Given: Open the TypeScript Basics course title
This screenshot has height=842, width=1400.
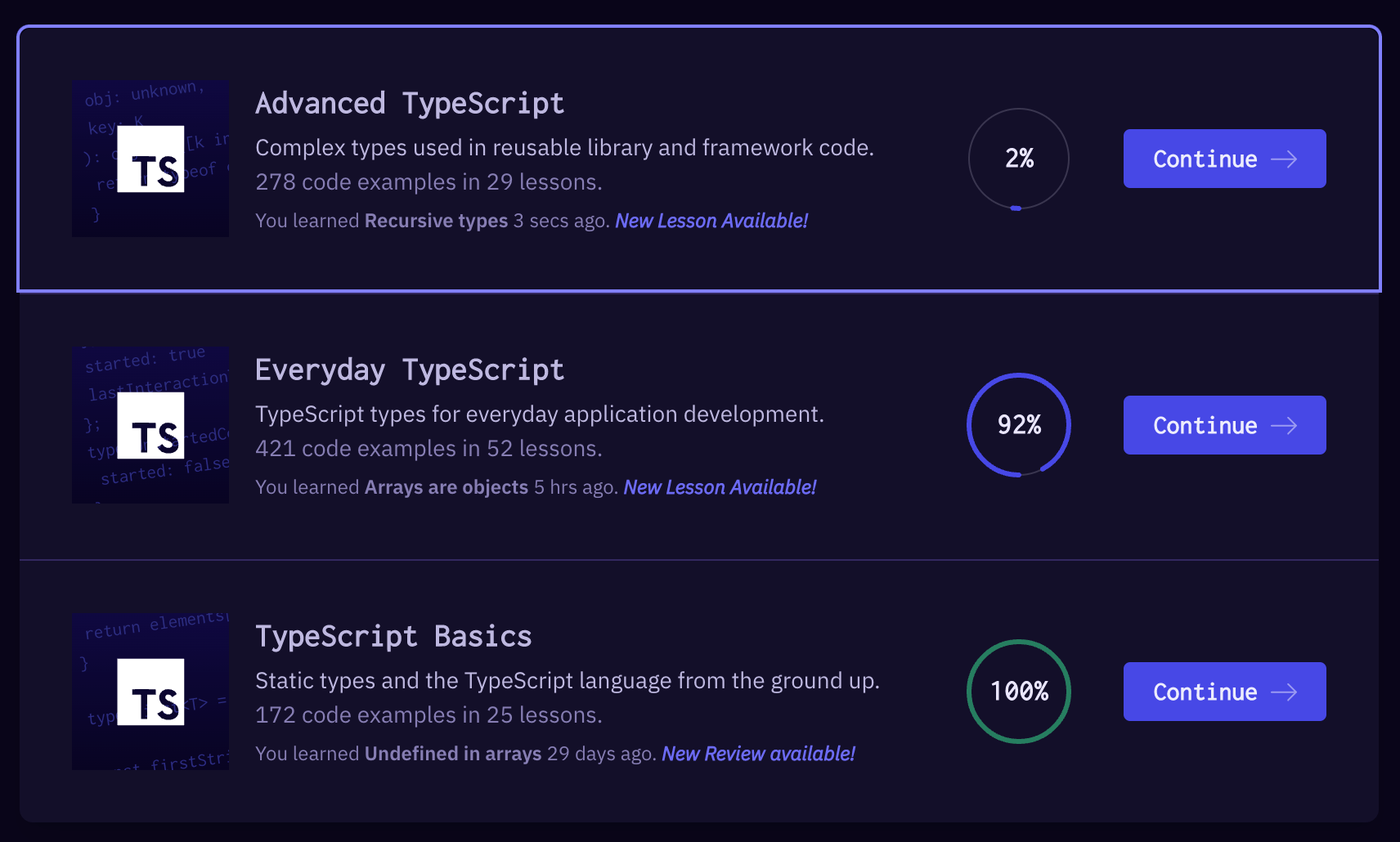Looking at the screenshot, I should [x=393, y=637].
